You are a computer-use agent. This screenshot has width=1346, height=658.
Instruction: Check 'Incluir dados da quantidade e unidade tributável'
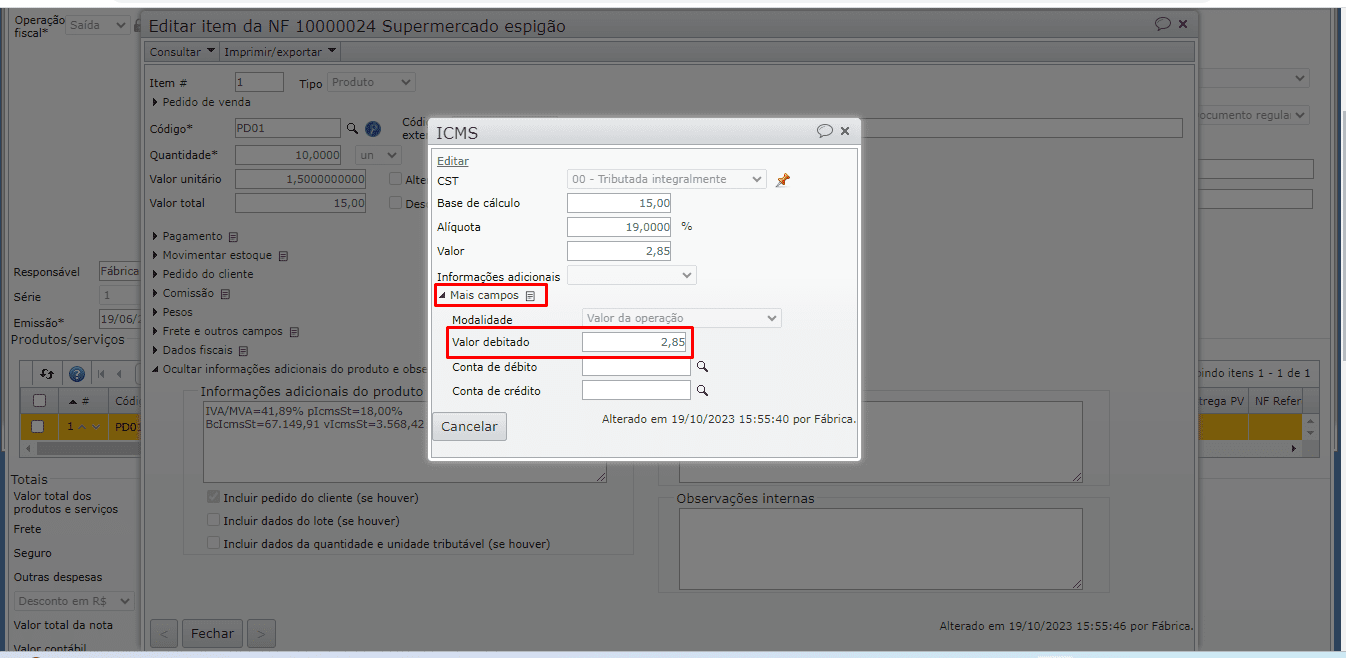click(213, 544)
